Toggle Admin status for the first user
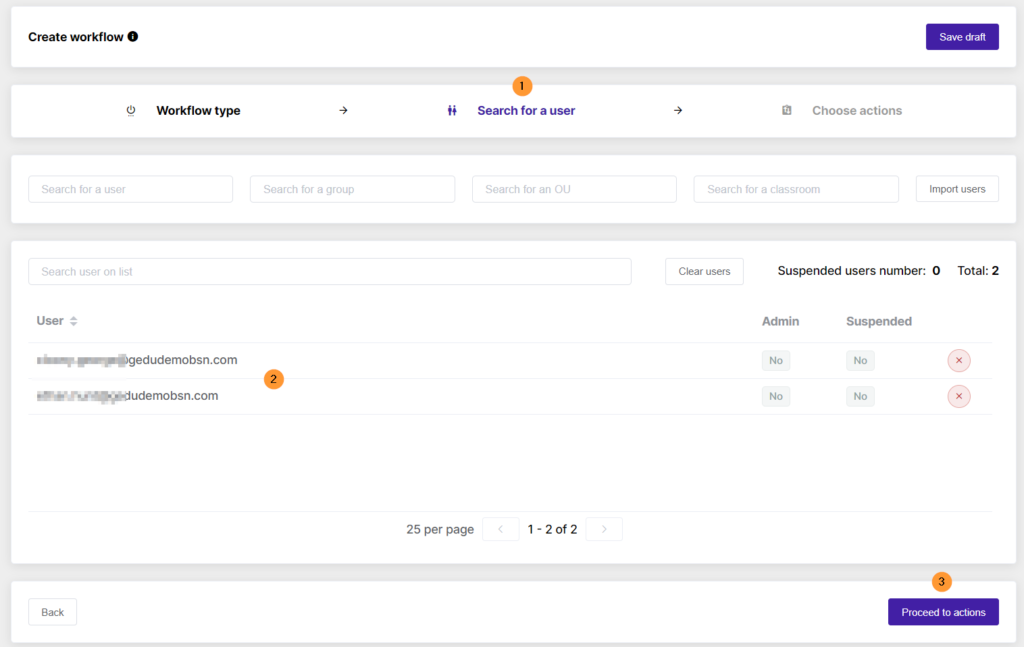The image size is (1024, 647). 776,360
